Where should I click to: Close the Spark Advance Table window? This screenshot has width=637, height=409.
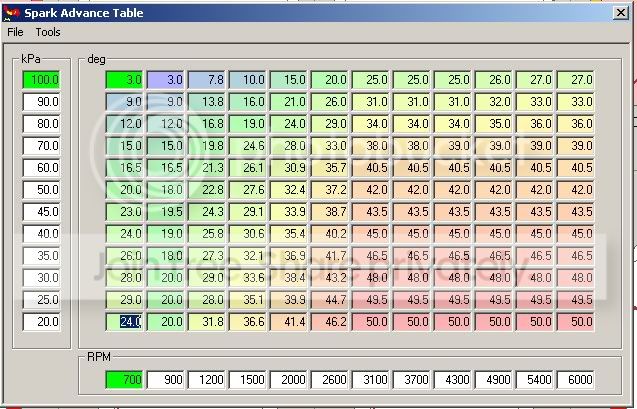pos(621,13)
